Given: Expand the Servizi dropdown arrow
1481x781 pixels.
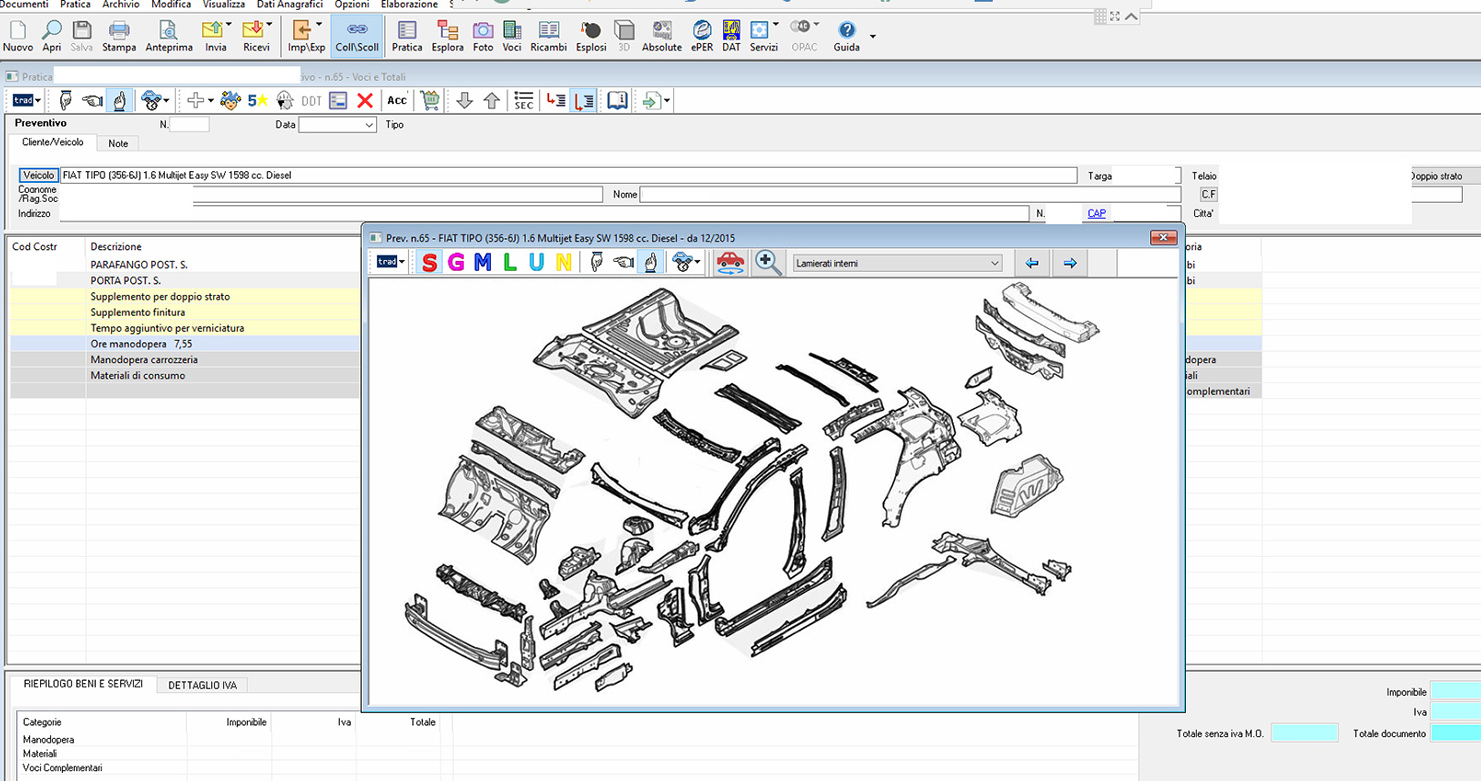Looking at the screenshot, I should pyautogui.click(x=776, y=25).
